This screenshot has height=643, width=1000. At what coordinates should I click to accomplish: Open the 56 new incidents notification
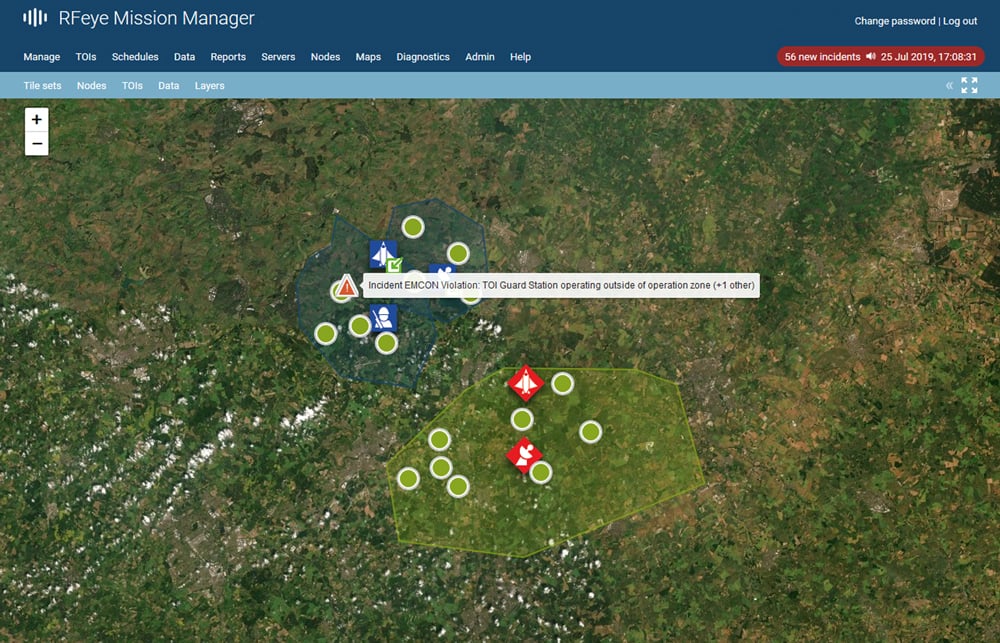[822, 57]
